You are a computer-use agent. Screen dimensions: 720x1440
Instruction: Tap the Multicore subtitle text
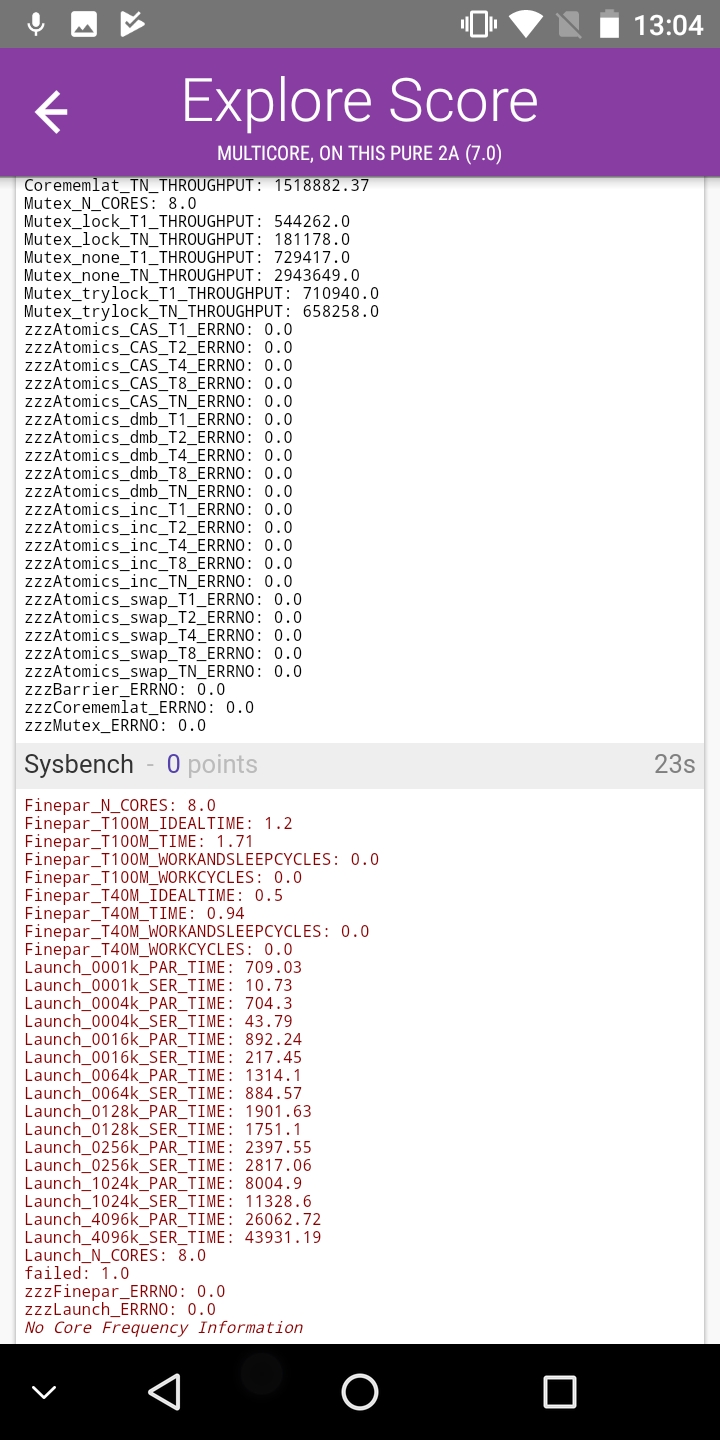point(360,153)
